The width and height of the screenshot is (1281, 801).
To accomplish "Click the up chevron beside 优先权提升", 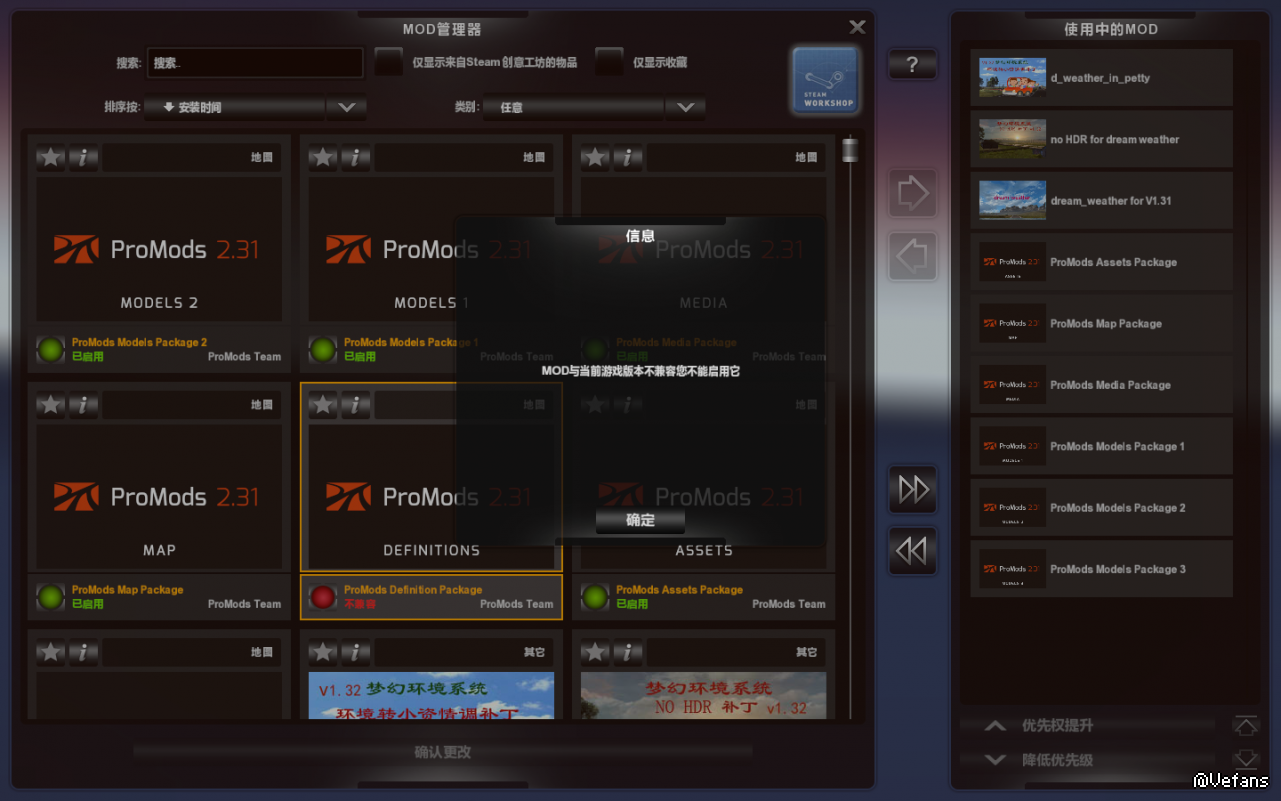I will pos(995,726).
